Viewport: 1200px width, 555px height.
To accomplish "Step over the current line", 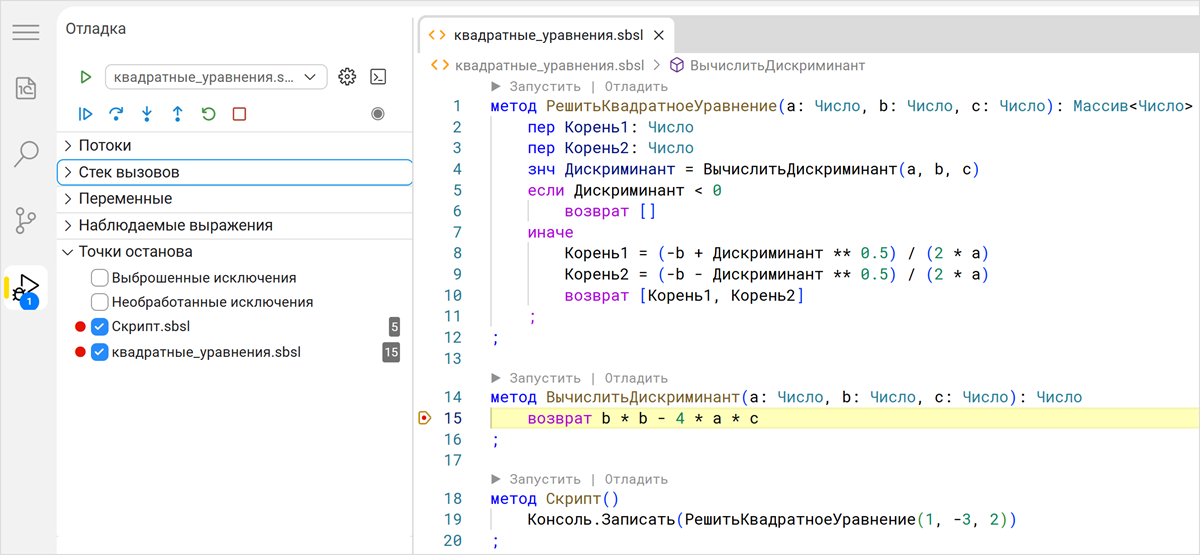I will (116, 114).
